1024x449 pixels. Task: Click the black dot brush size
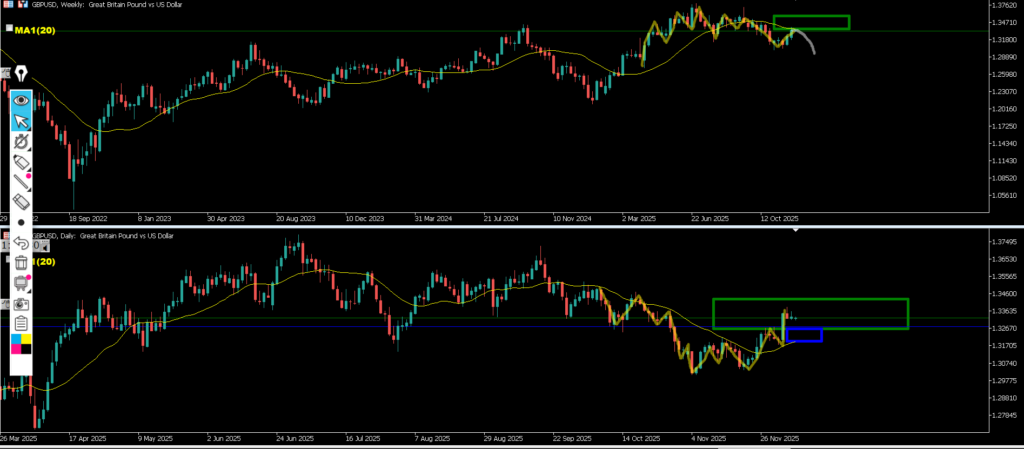click(21, 222)
